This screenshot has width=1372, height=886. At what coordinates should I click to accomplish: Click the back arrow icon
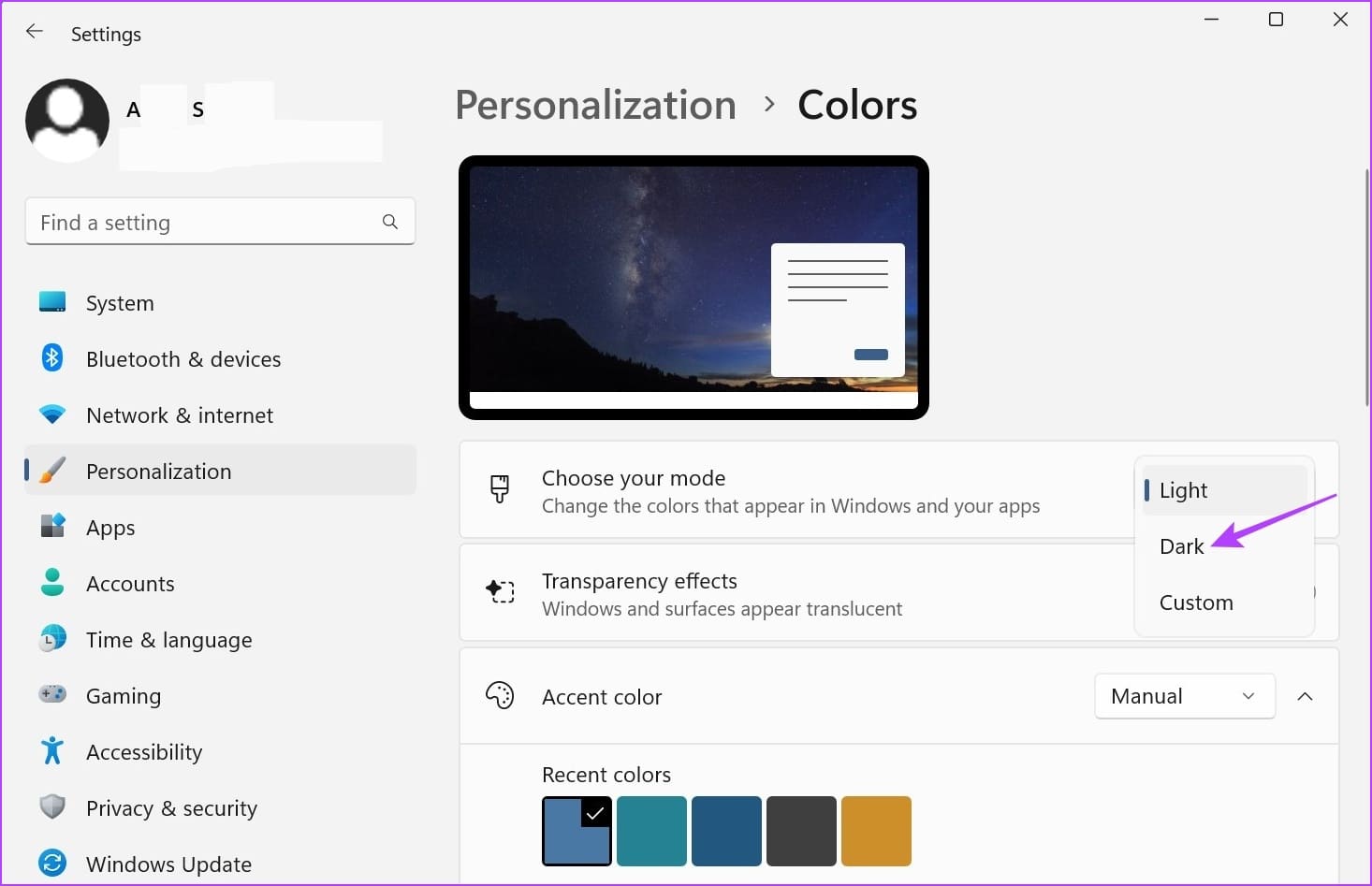coord(35,32)
